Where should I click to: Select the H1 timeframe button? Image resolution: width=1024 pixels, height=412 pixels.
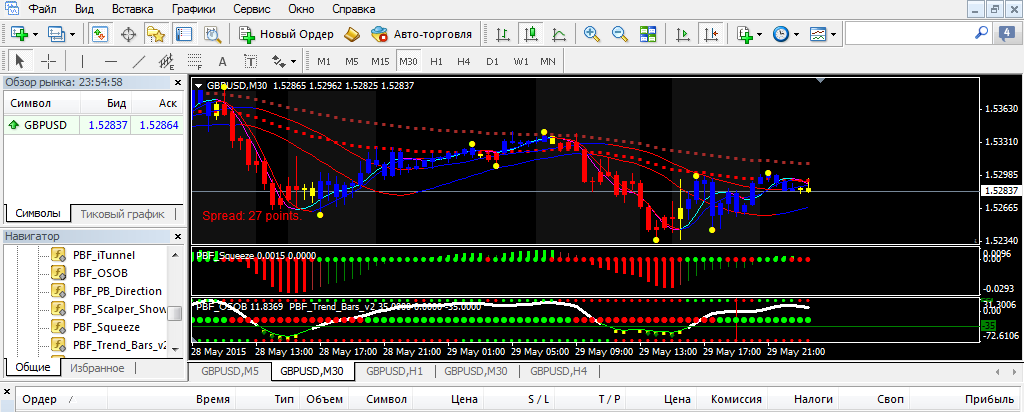[436, 61]
